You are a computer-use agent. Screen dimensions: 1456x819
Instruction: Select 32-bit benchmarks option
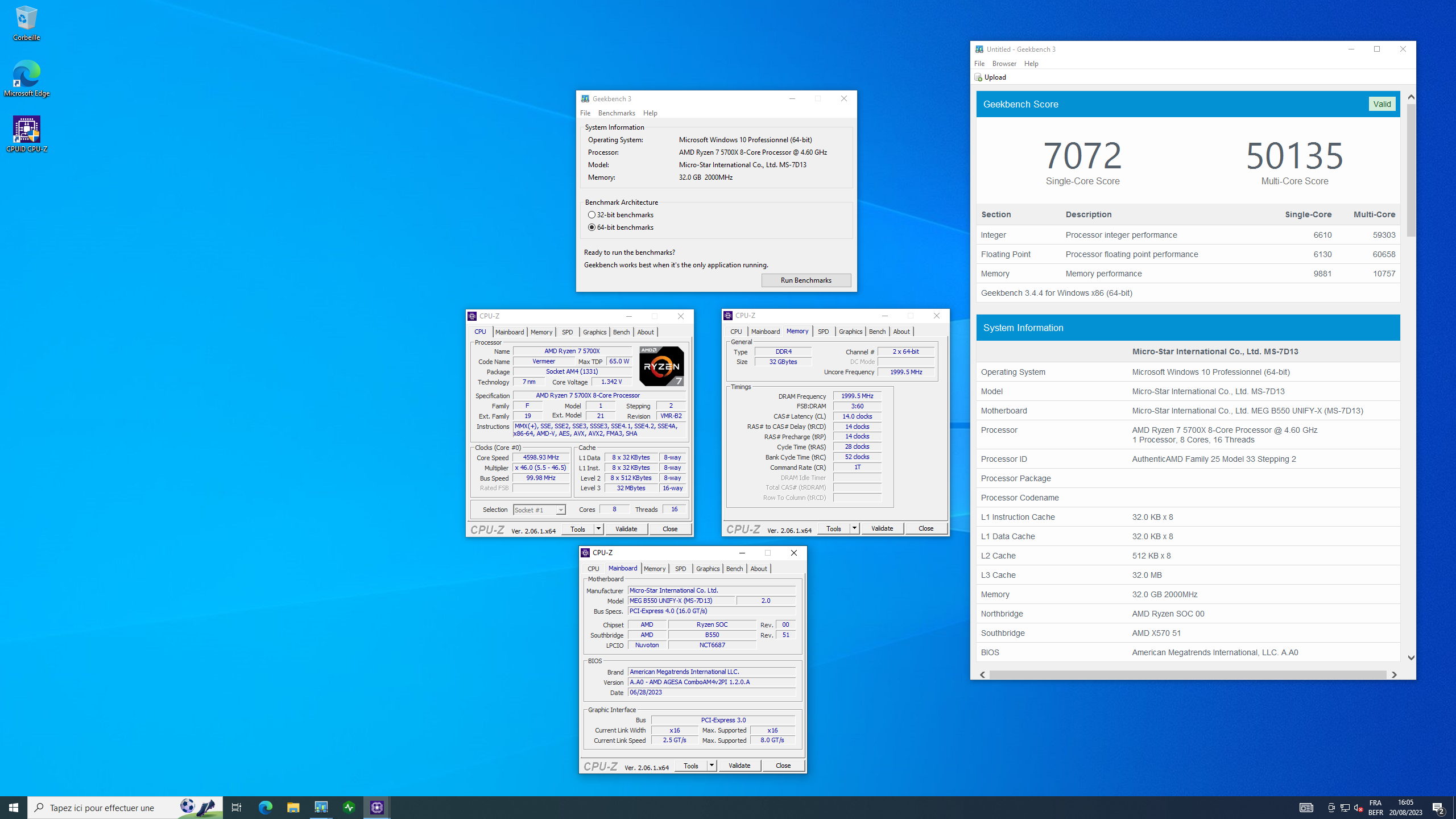[x=621, y=215]
